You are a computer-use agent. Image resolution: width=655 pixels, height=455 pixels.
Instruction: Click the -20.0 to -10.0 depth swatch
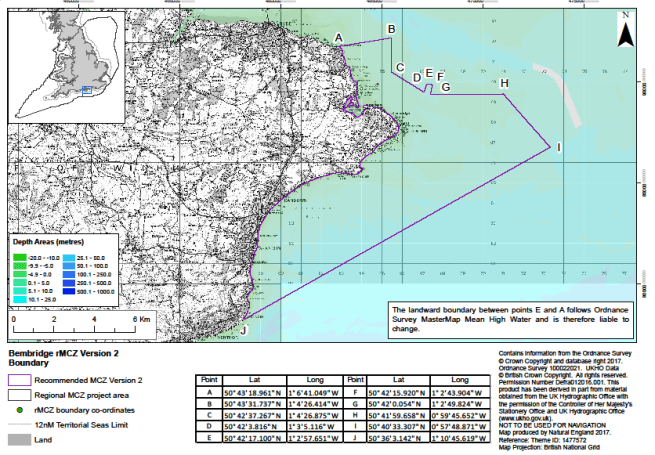[20, 256]
